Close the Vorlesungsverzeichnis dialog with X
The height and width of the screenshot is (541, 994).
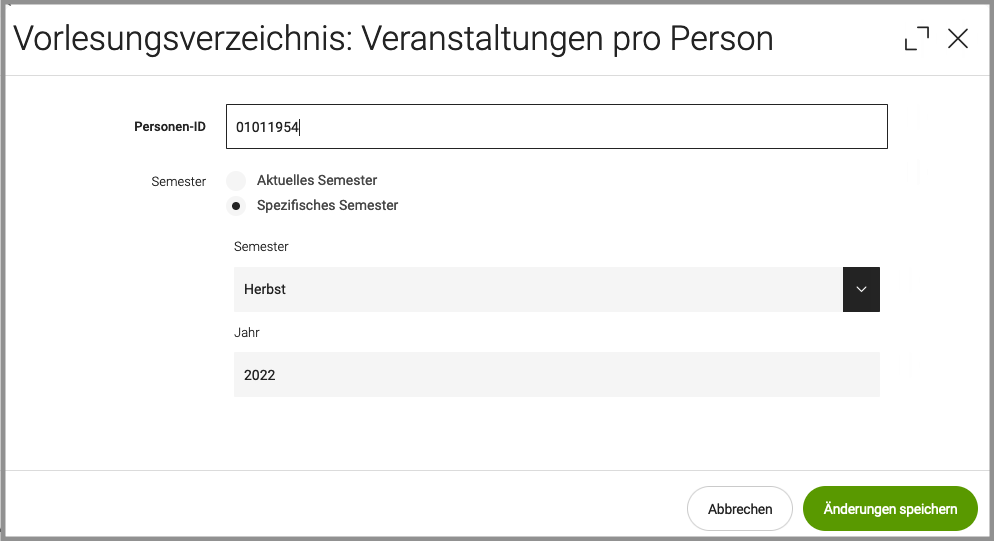coord(958,39)
